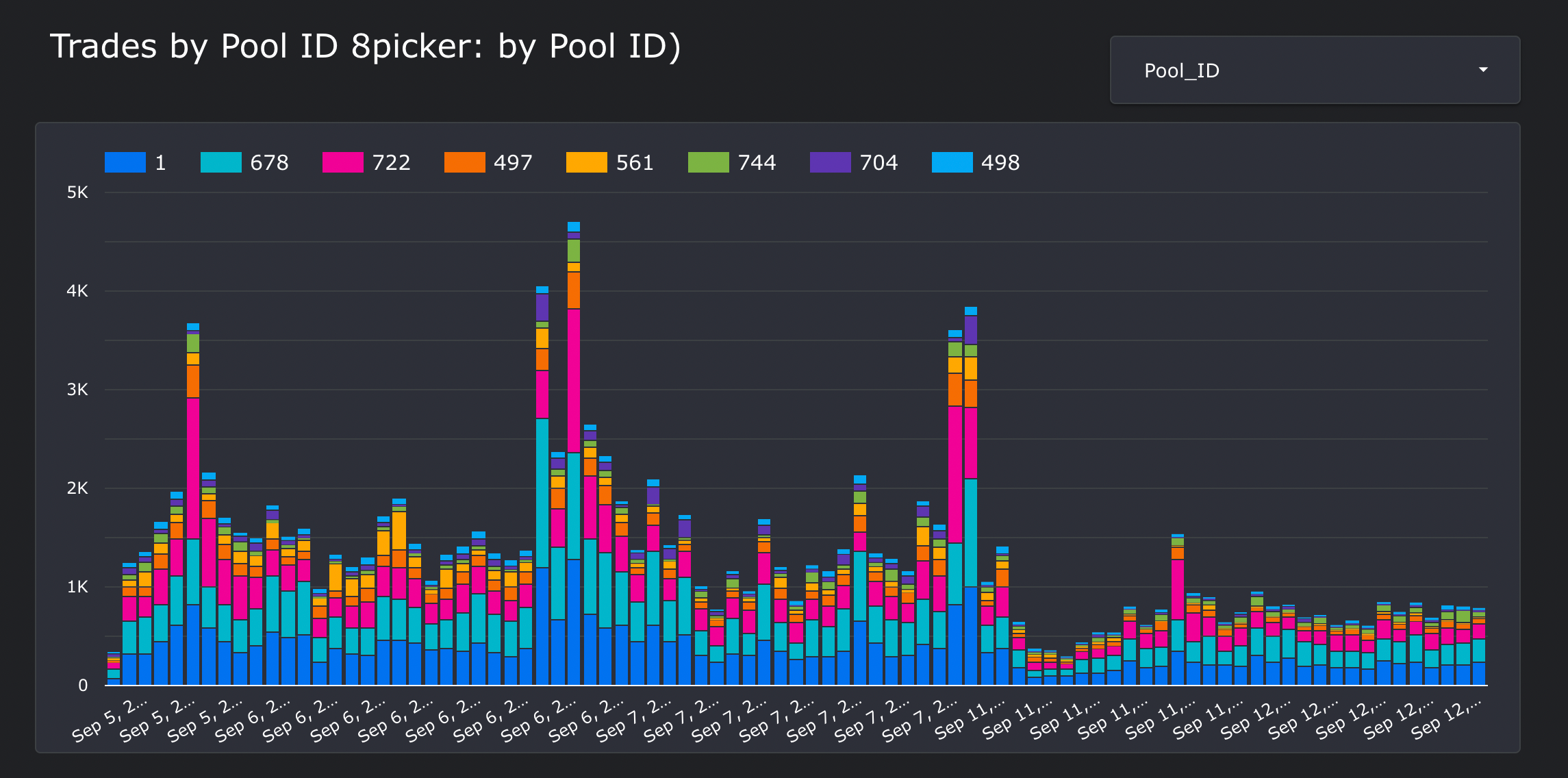Click the dropdown arrow beside Pool_ID
This screenshot has height=778, width=1568.
[1483, 70]
